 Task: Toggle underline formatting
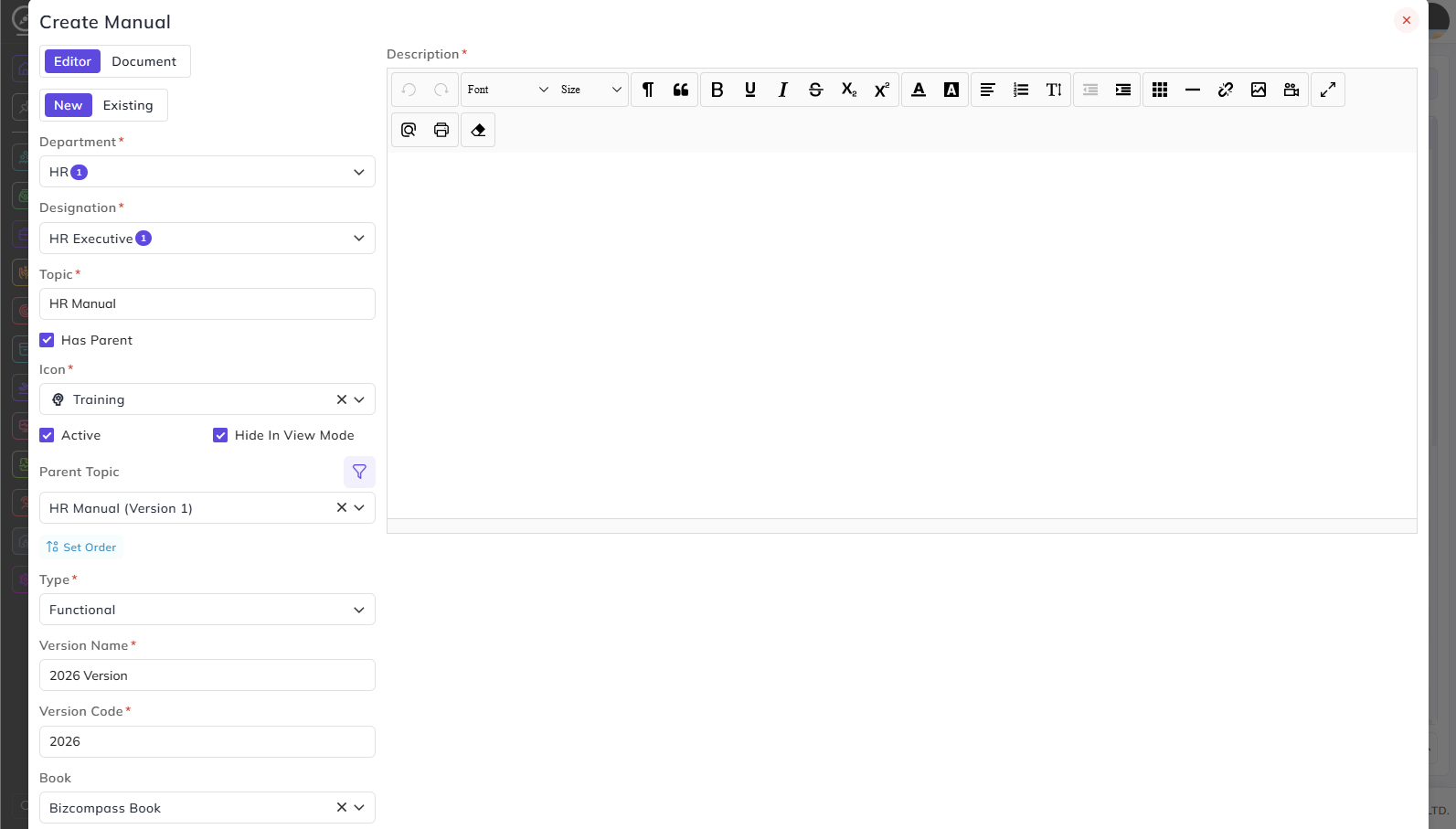(x=750, y=90)
